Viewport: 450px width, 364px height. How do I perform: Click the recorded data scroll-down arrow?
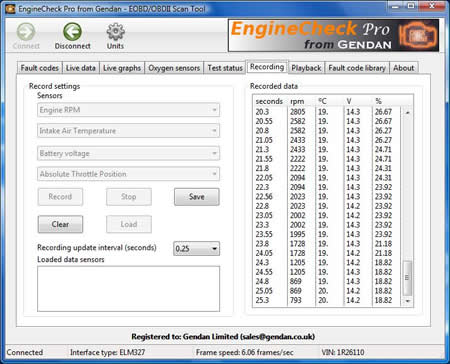[x=407, y=301]
